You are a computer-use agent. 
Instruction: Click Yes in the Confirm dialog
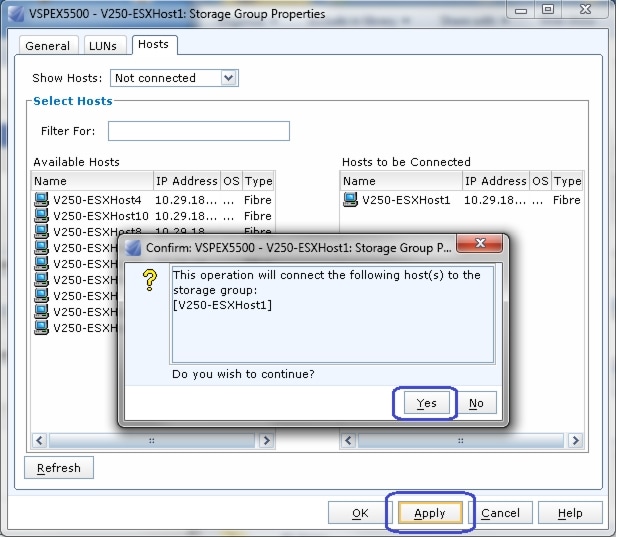[x=428, y=404]
